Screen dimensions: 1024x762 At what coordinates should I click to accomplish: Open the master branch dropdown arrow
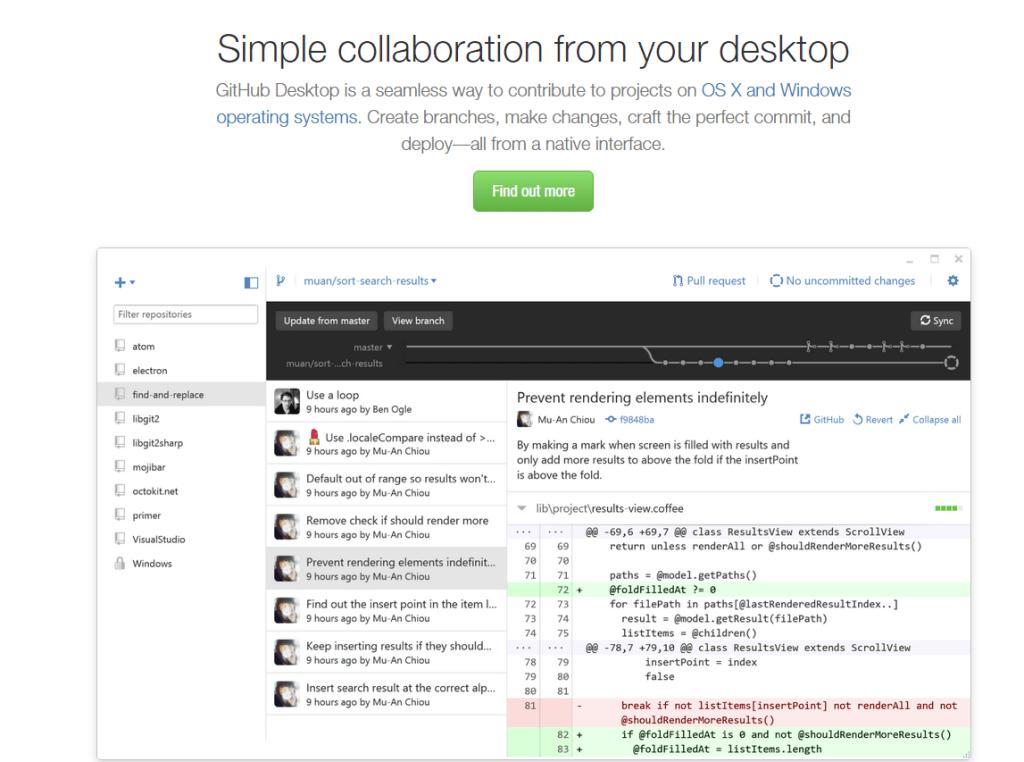(x=390, y=347)
